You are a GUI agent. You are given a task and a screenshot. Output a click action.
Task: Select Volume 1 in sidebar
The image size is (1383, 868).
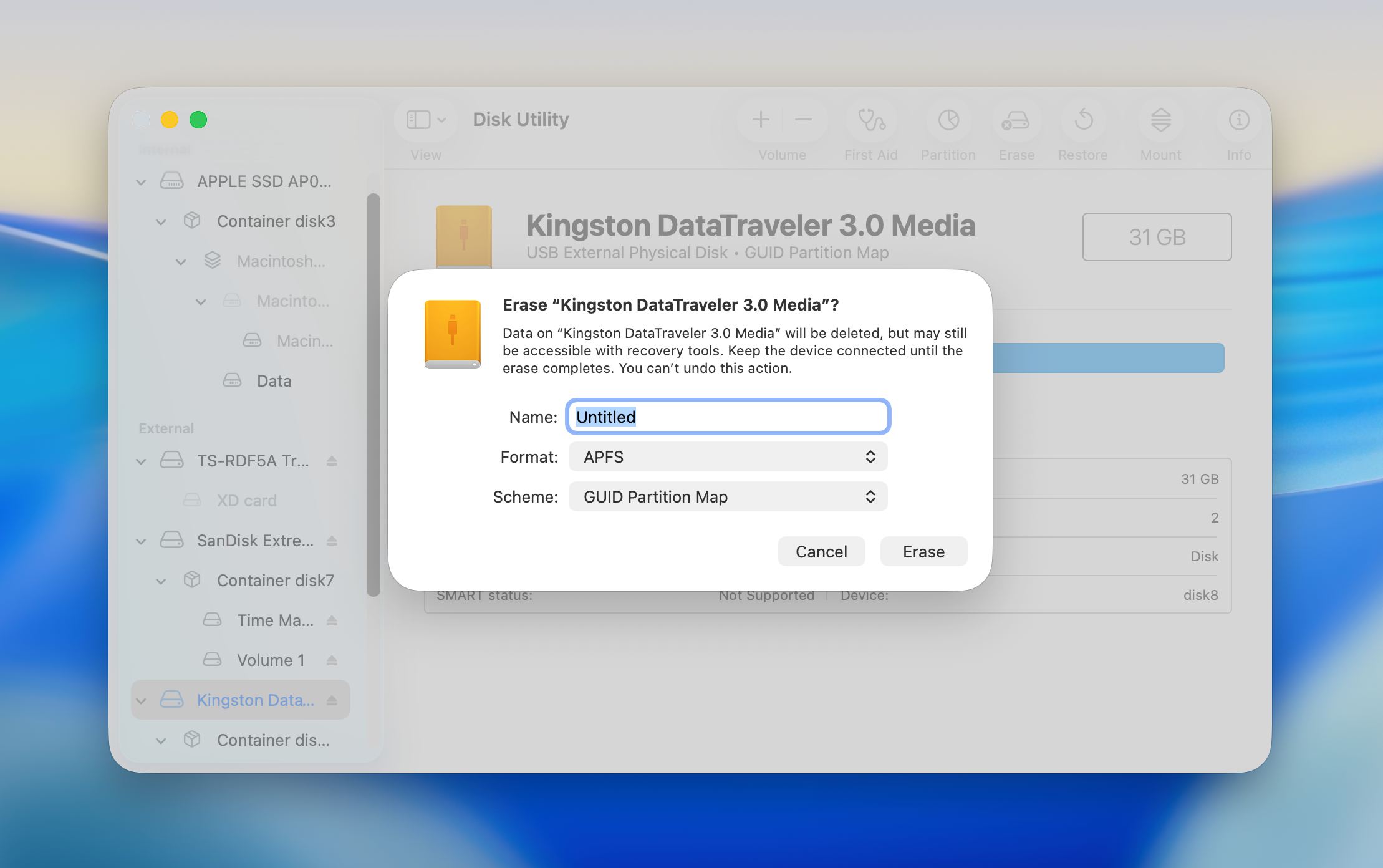pos(240,660)
